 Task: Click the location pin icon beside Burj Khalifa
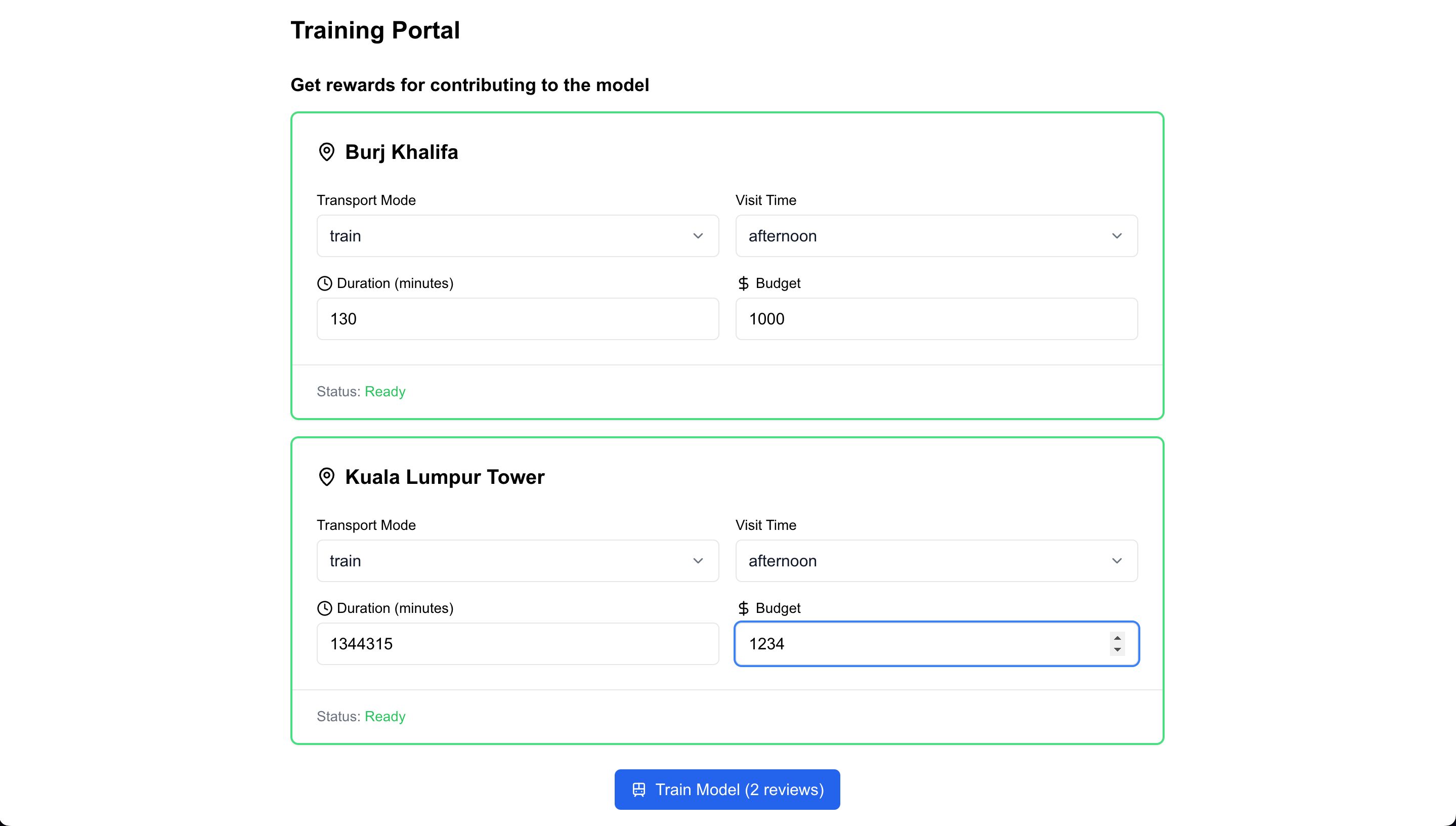pyautogui.click(x=327, y=152)
